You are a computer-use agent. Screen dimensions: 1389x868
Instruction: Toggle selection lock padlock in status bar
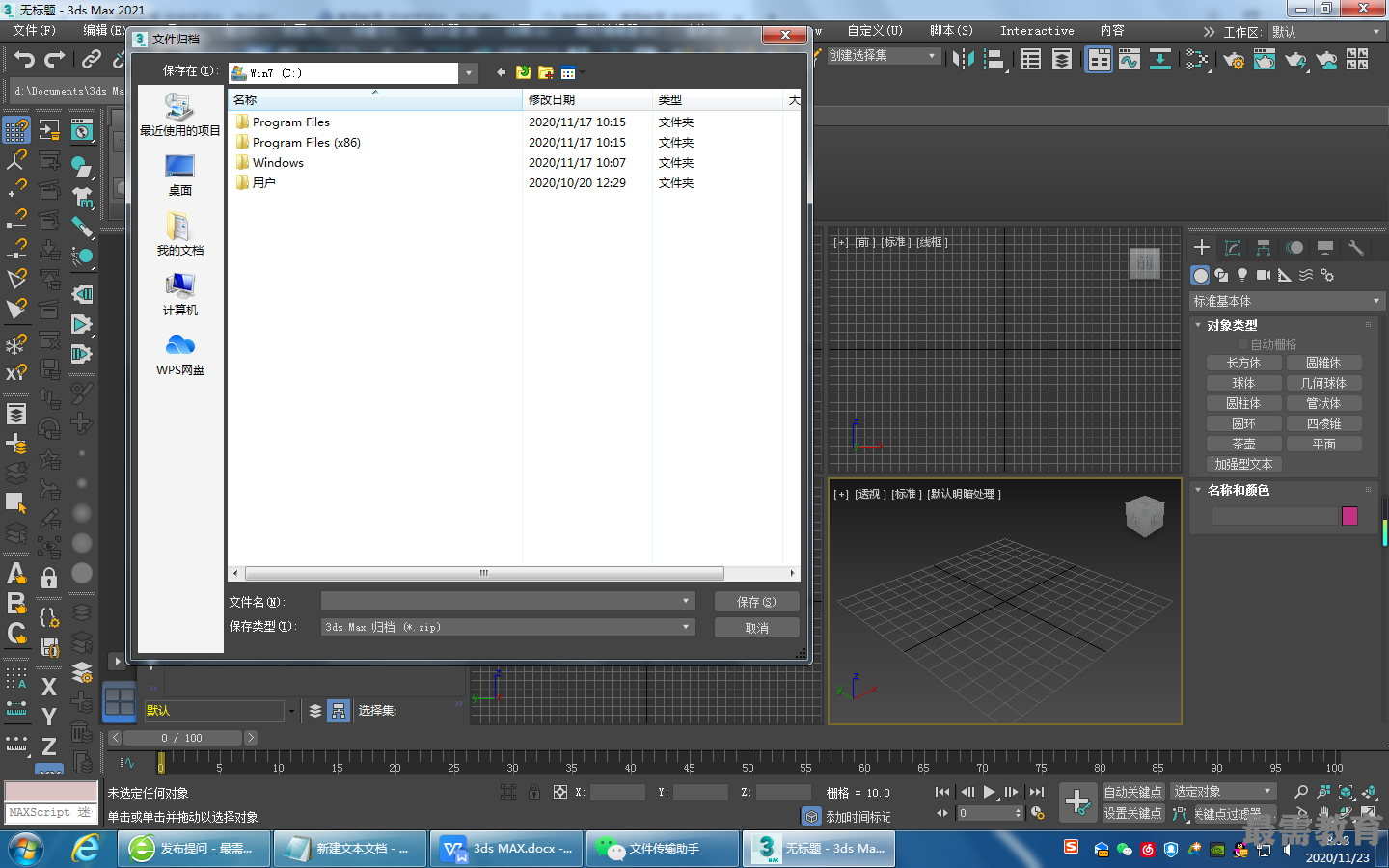click(x=533, y=792)
